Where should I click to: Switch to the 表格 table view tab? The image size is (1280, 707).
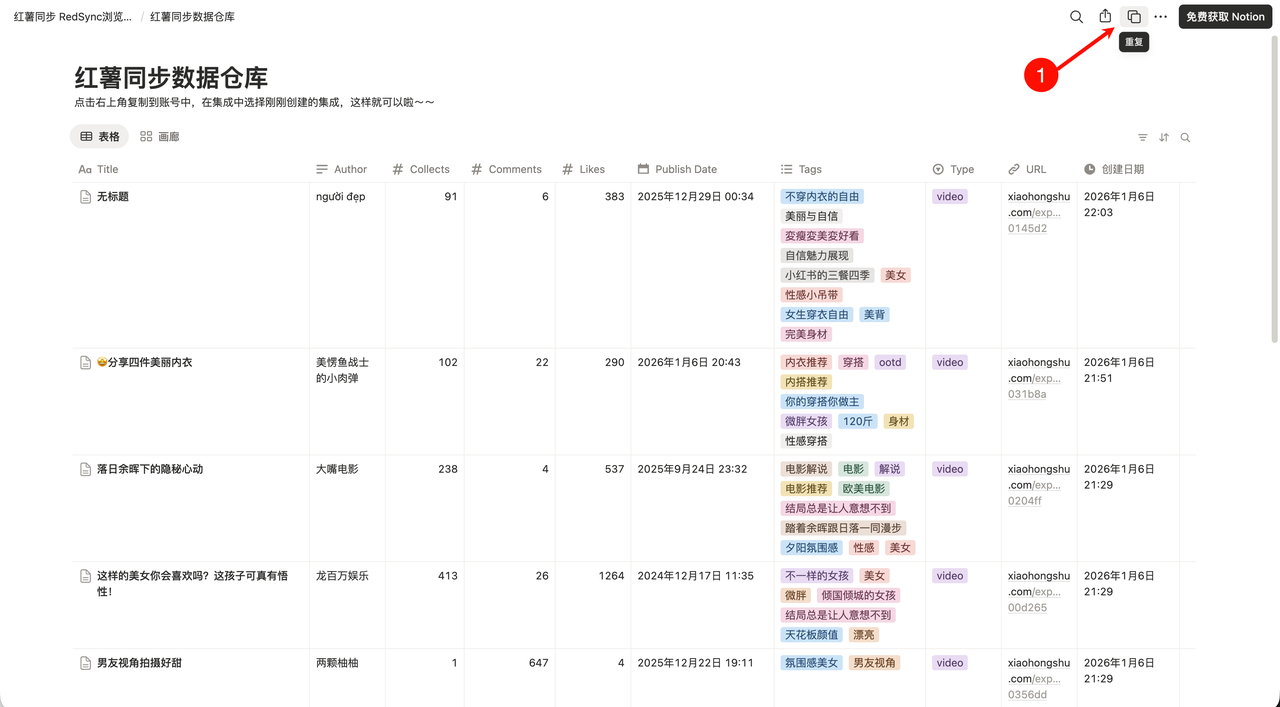tap(99, 137)
